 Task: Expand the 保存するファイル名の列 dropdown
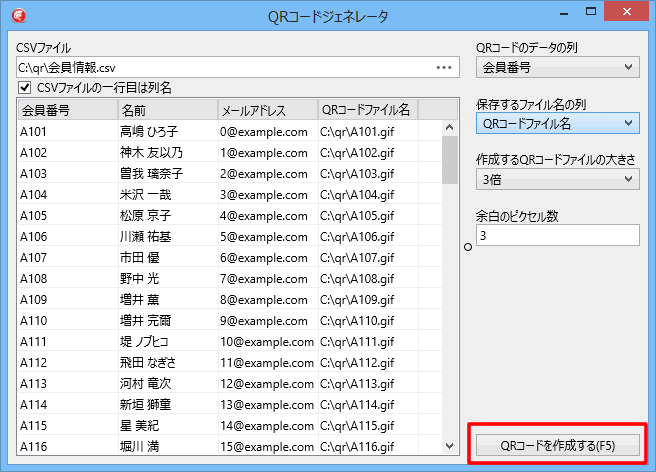click(x=557, y=123)
